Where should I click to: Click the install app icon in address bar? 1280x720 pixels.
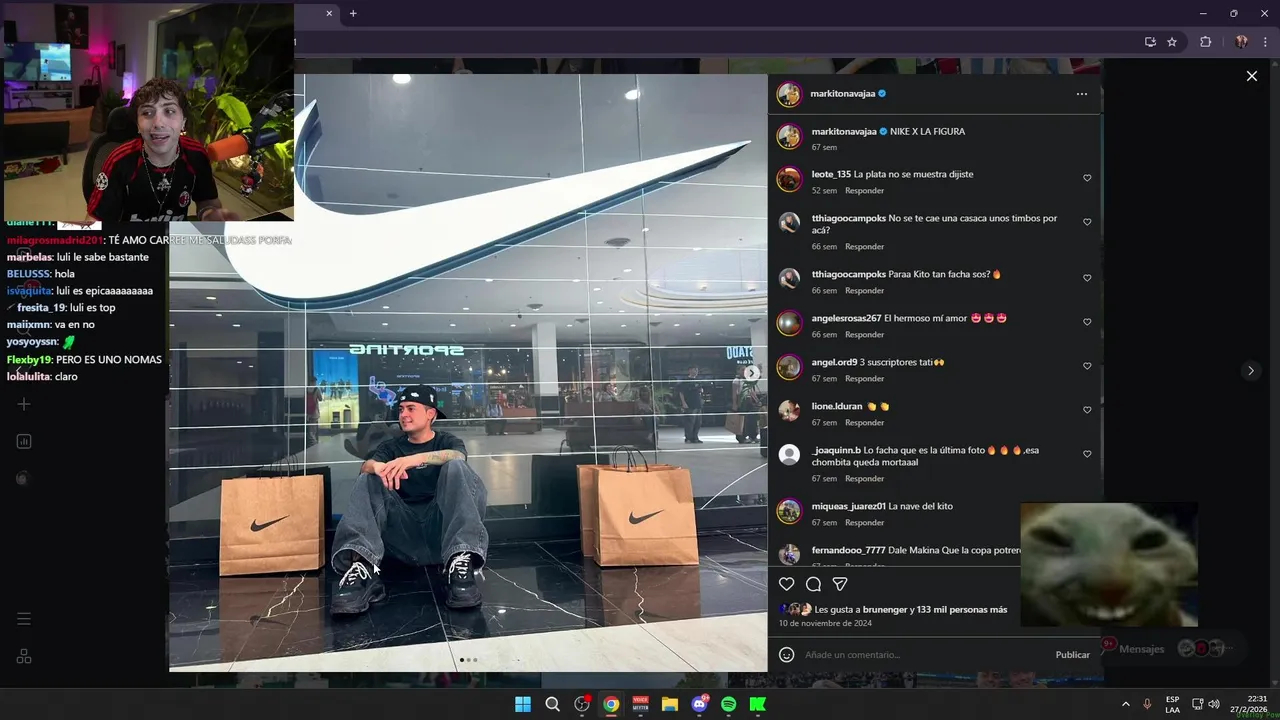(1150, 42)
